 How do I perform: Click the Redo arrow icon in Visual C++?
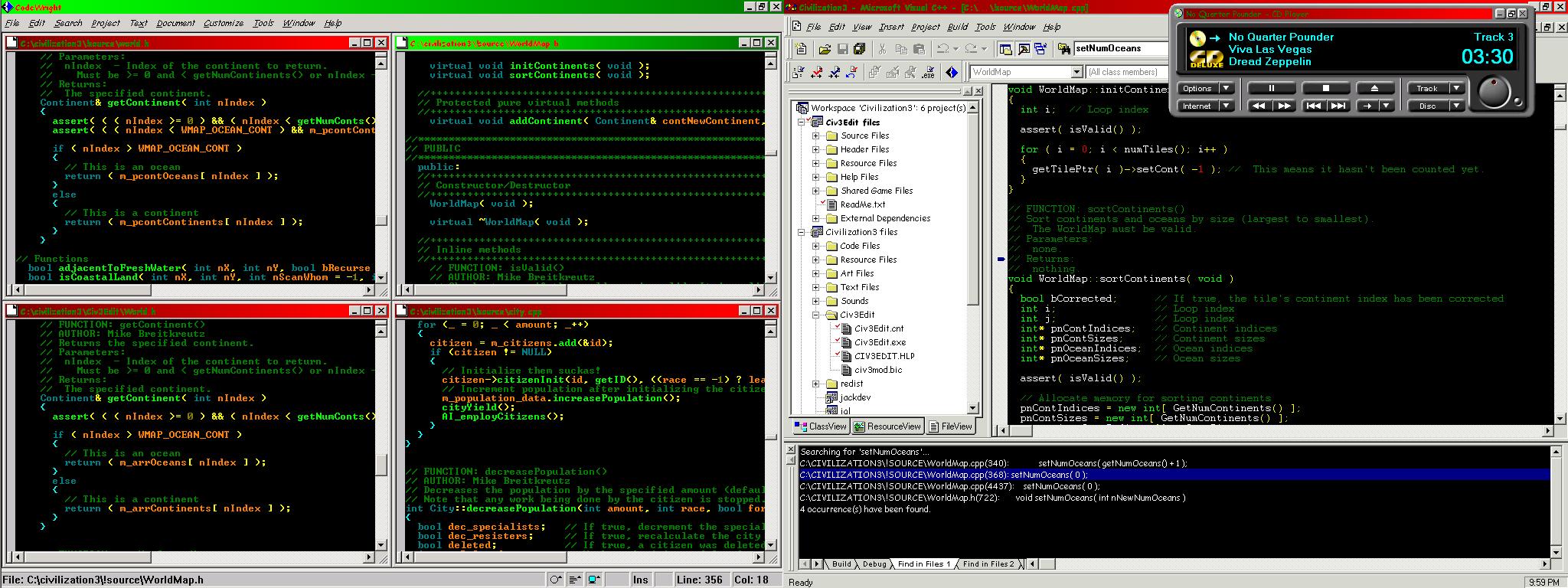click(971, 49)
